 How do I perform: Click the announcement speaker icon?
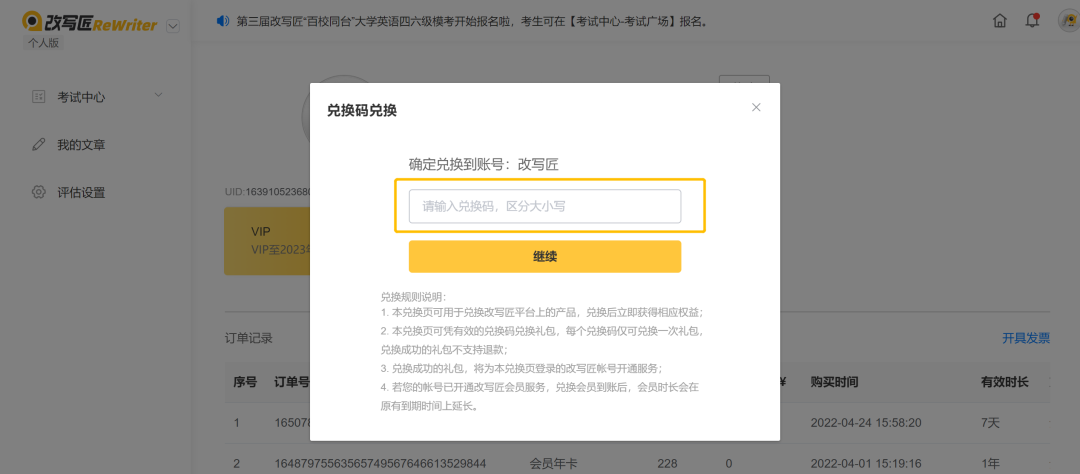222,21
